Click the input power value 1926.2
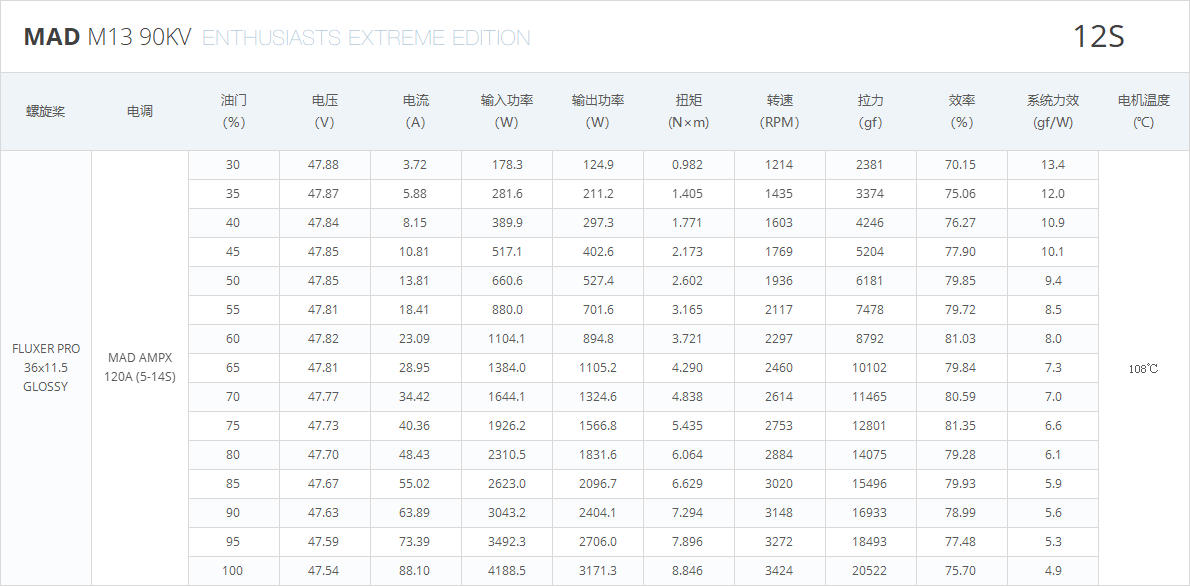1190x586 pixels. point(507,426)
